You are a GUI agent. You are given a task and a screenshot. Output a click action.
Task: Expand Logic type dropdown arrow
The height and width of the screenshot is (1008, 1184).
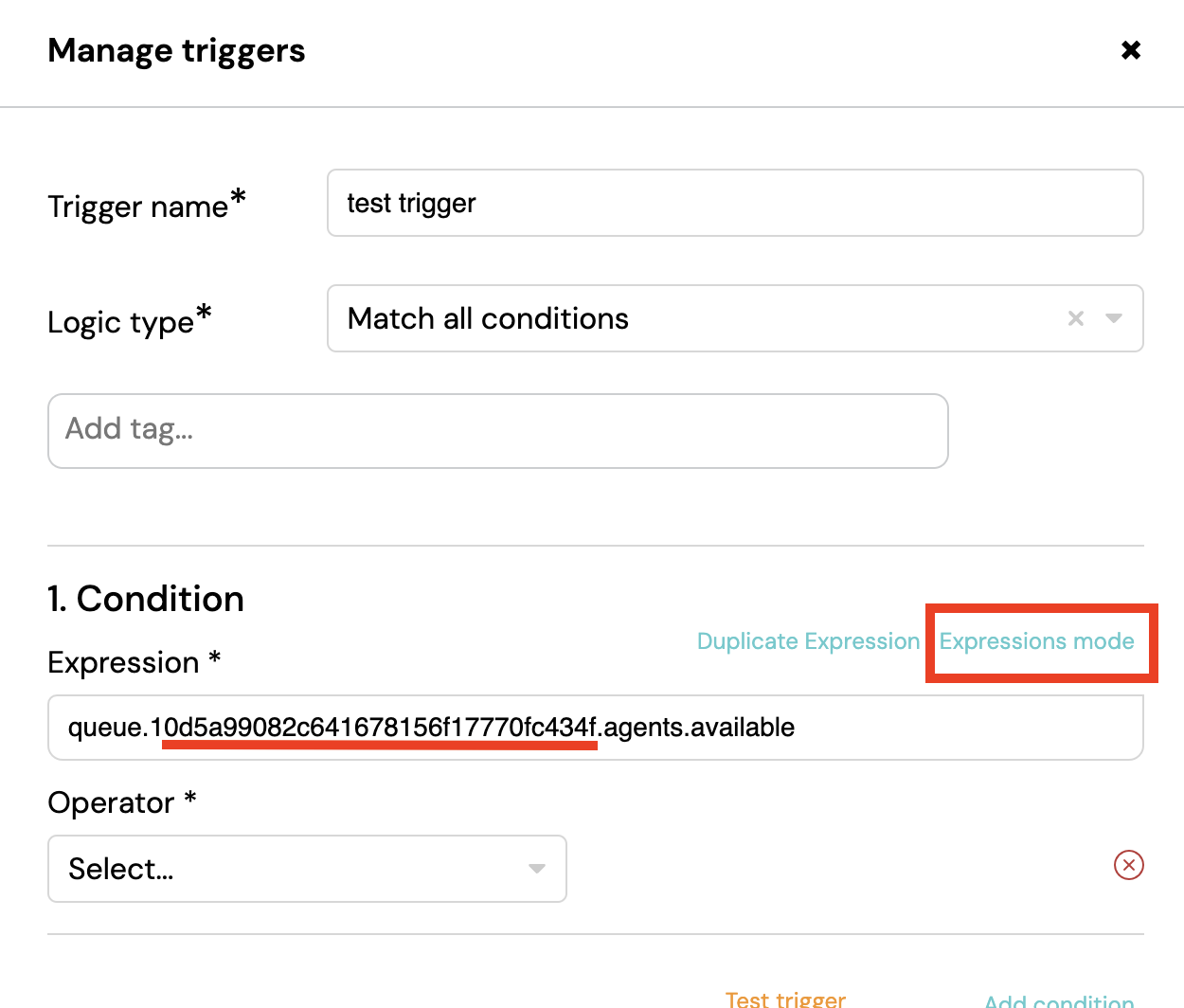(1114, 318)
